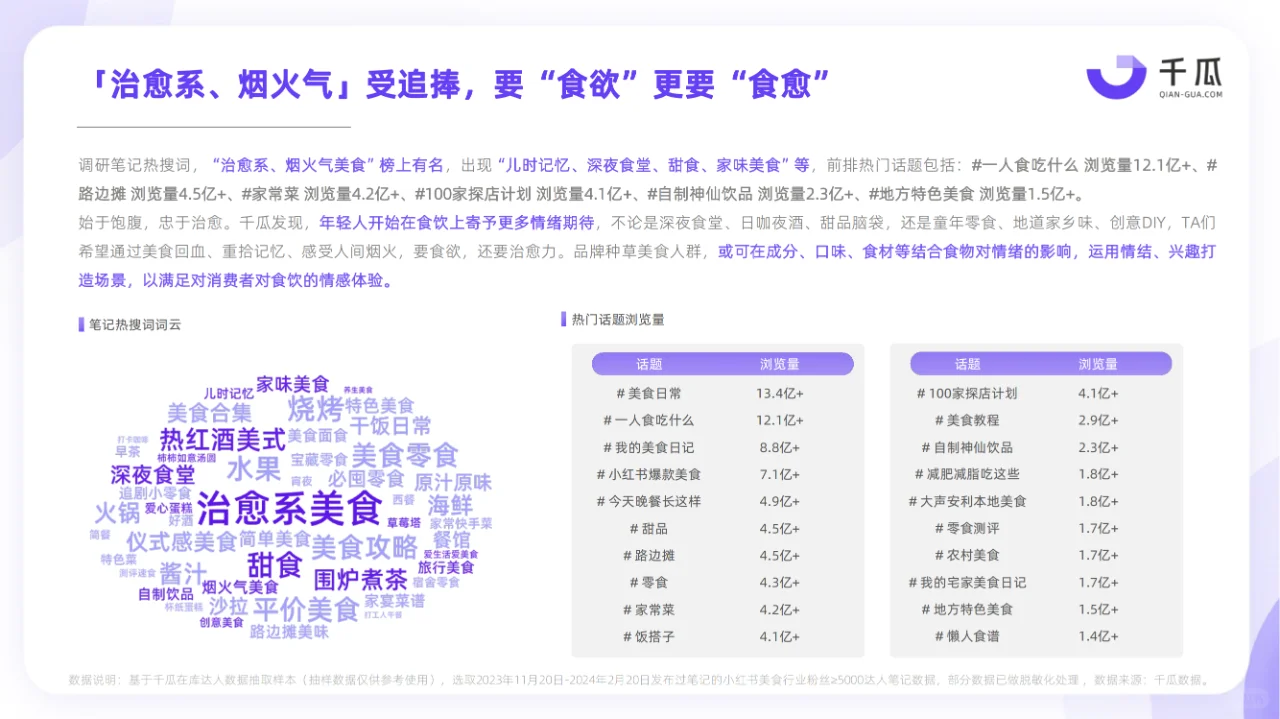This screenshot has height=719, width=1280.
Task: Click 水果 in the word cloud
Action: 254,469
